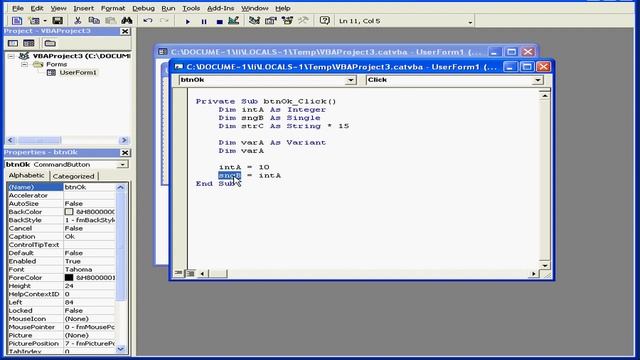This screenshot has width=640, height=360.
Task: Click the BackColor color swatch
Action: [x=69, y=212]
